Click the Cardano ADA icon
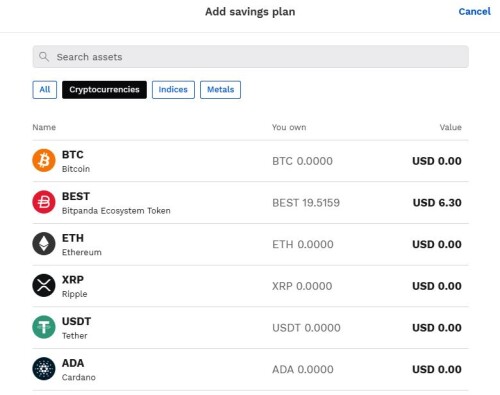This screenshot has width=500, height=395. tap(44, 369)
